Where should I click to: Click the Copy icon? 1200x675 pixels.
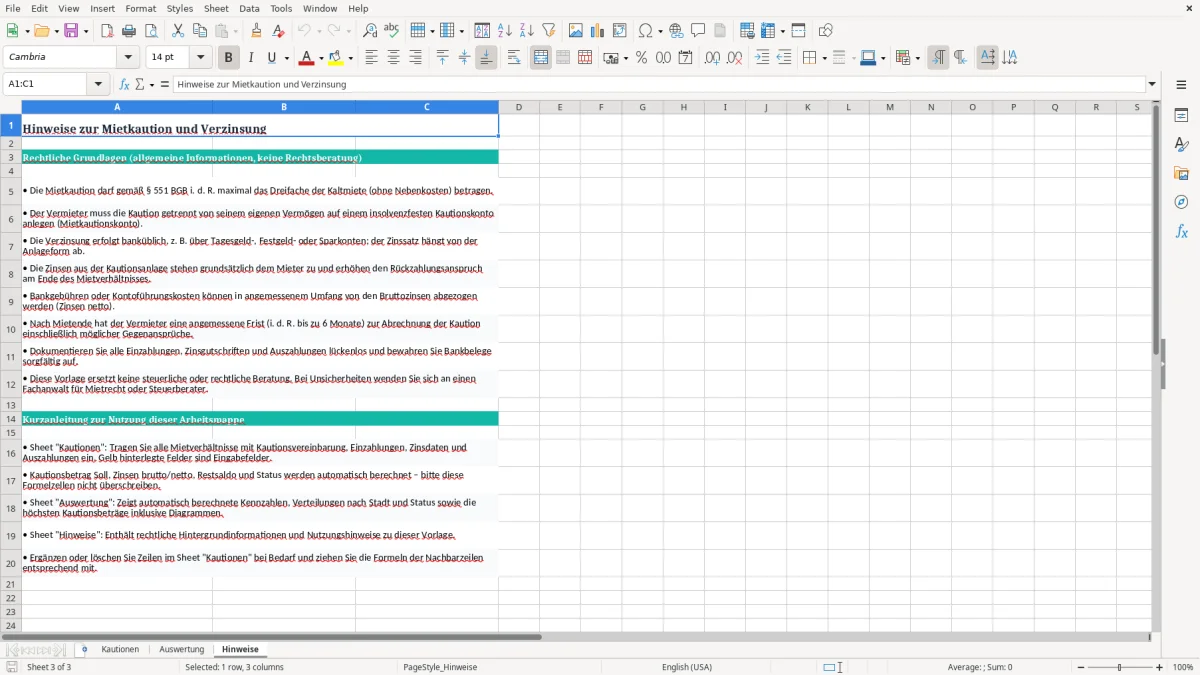point(200,31)
